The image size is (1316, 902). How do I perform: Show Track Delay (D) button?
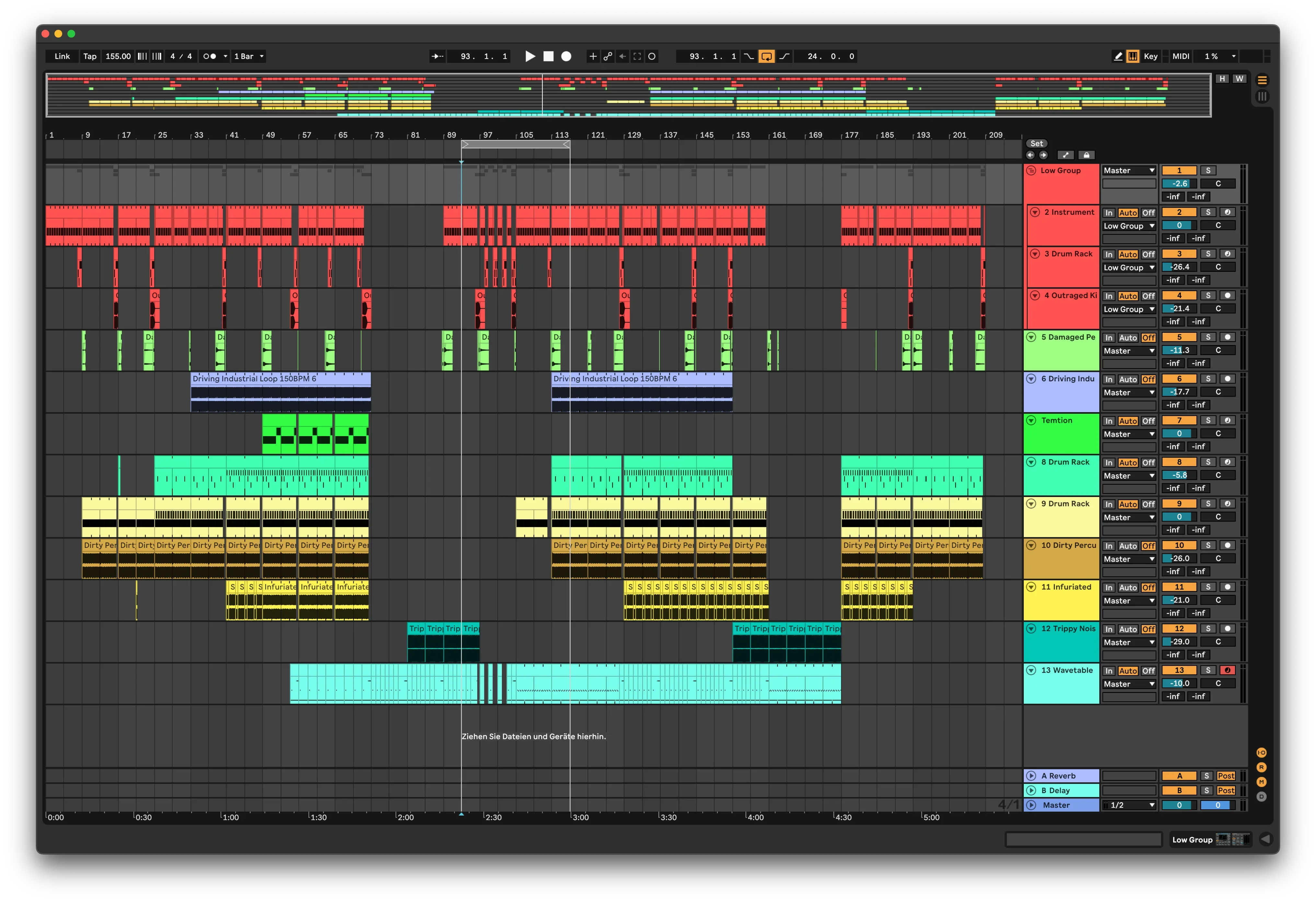click(x=1261, y=797)
